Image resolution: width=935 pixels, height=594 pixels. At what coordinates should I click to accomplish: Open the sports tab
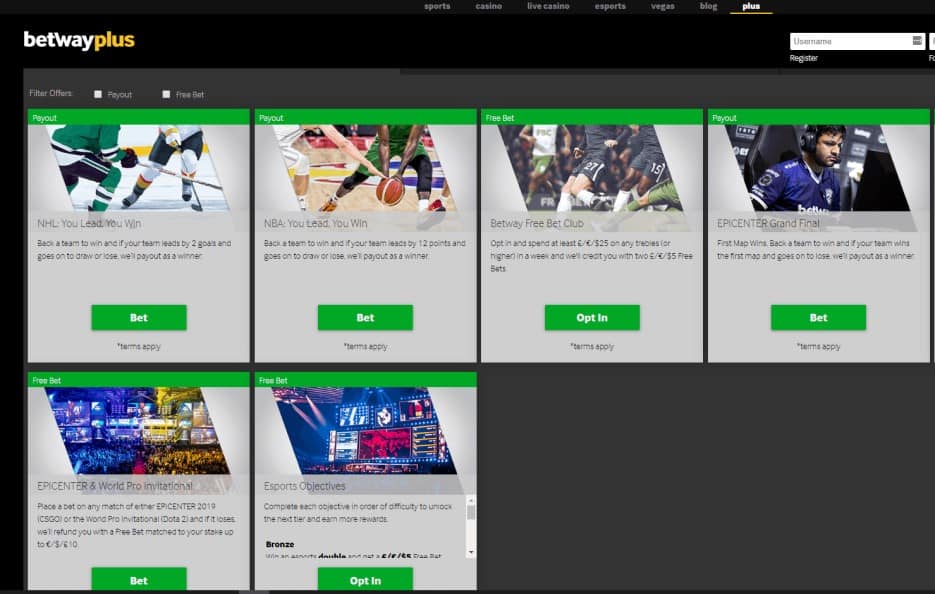(437, 6)
